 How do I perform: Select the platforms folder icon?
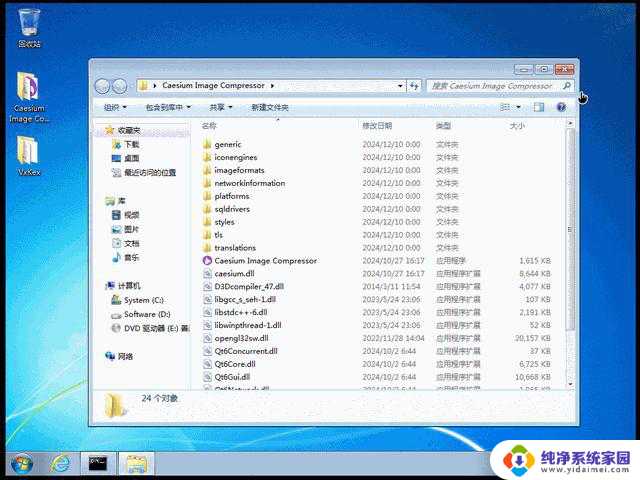click(207, 196)
